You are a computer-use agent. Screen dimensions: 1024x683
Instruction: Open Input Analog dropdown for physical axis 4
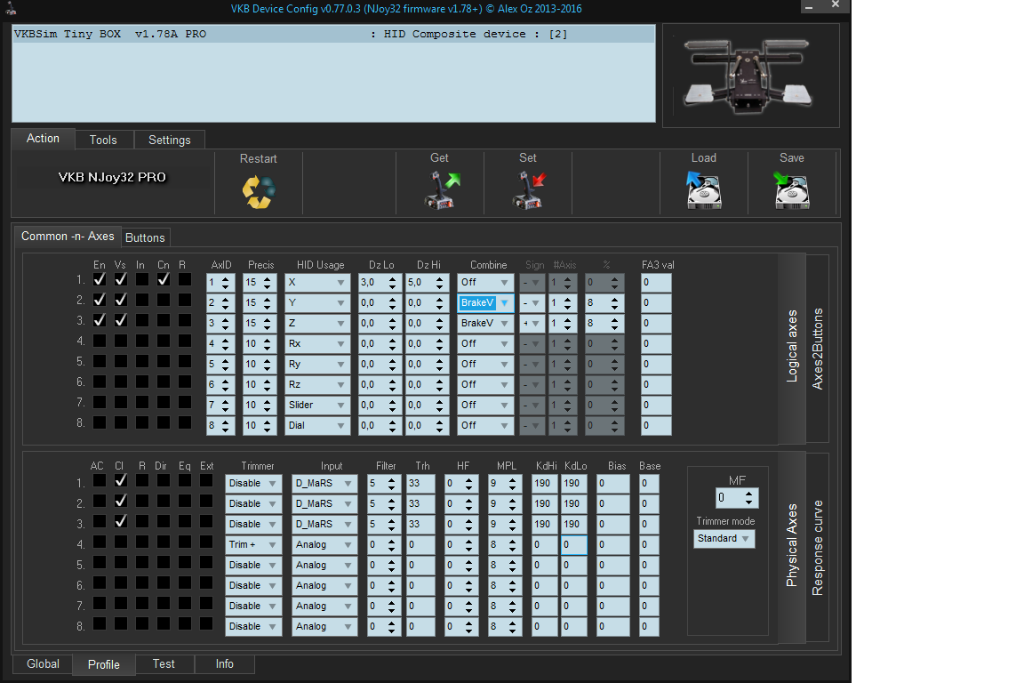tap(324, 545)
